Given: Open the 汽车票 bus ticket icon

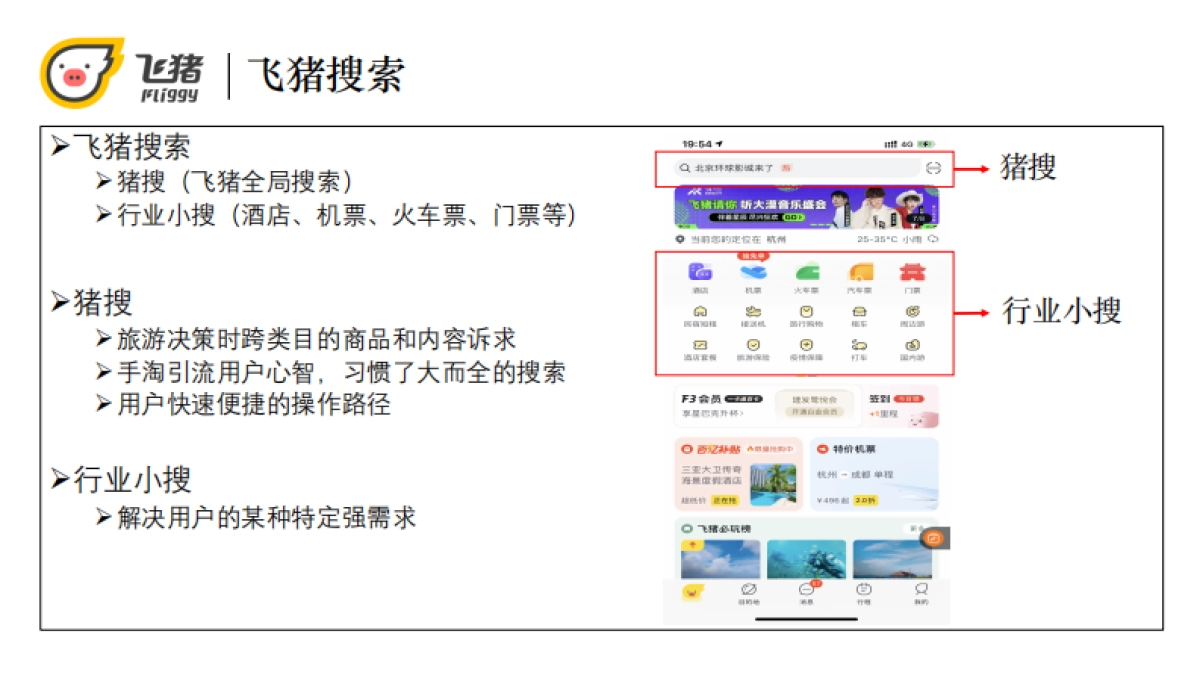Looking at the screenshot, I should [x=860, y=272].
